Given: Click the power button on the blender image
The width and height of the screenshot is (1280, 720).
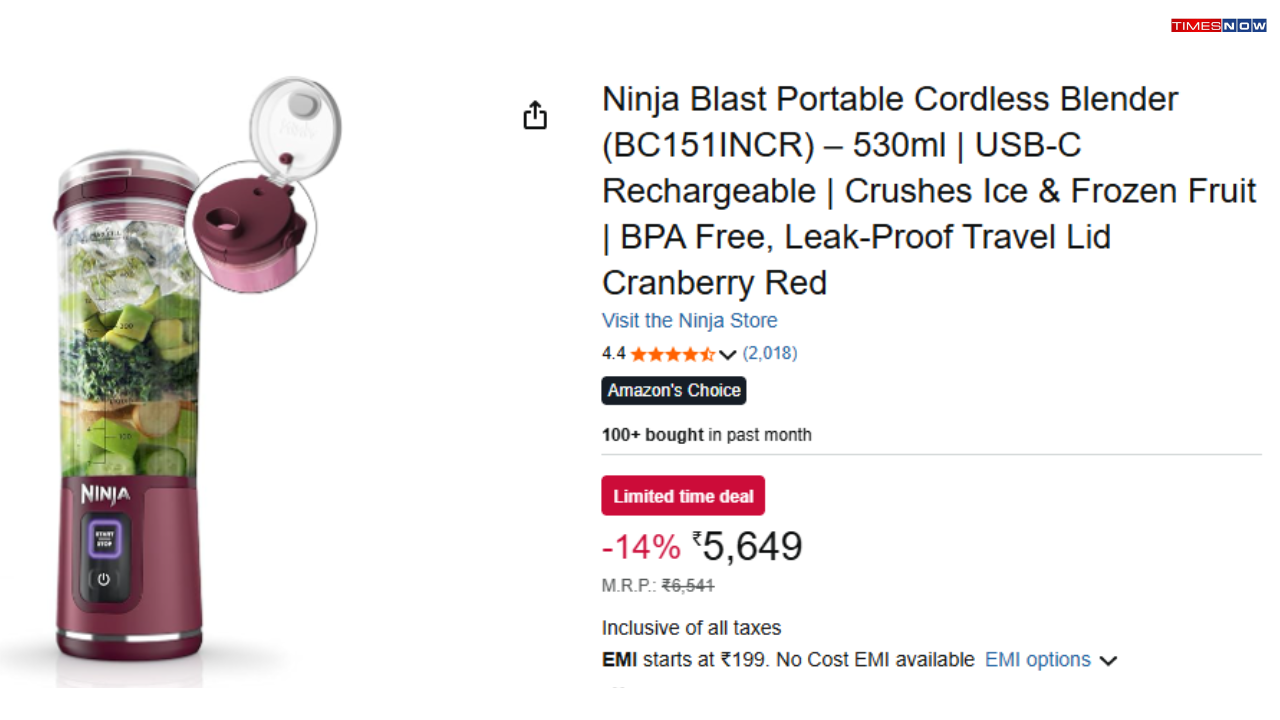Looking at the screenshot, I should pyautogui.click(x=103, y=579).
